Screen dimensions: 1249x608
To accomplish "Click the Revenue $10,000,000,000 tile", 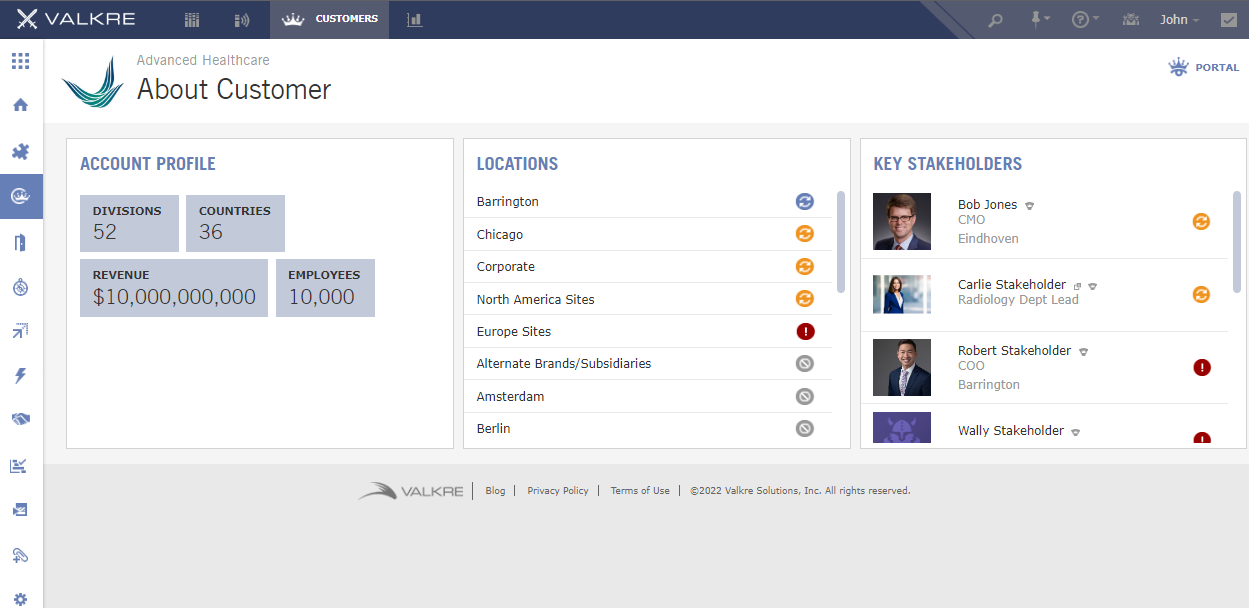I will [x=174, y=288].
